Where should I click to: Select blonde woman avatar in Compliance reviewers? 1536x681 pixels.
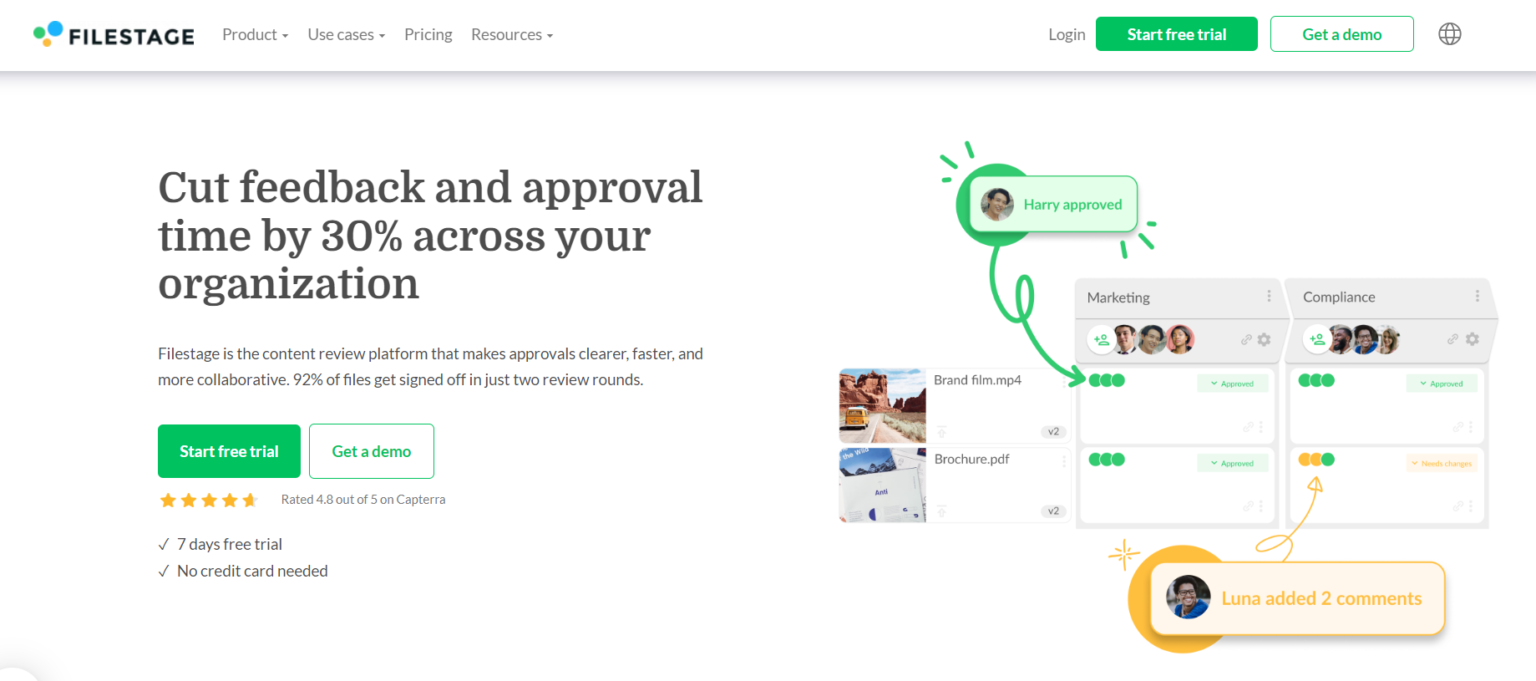click(x=1389, y=339)
